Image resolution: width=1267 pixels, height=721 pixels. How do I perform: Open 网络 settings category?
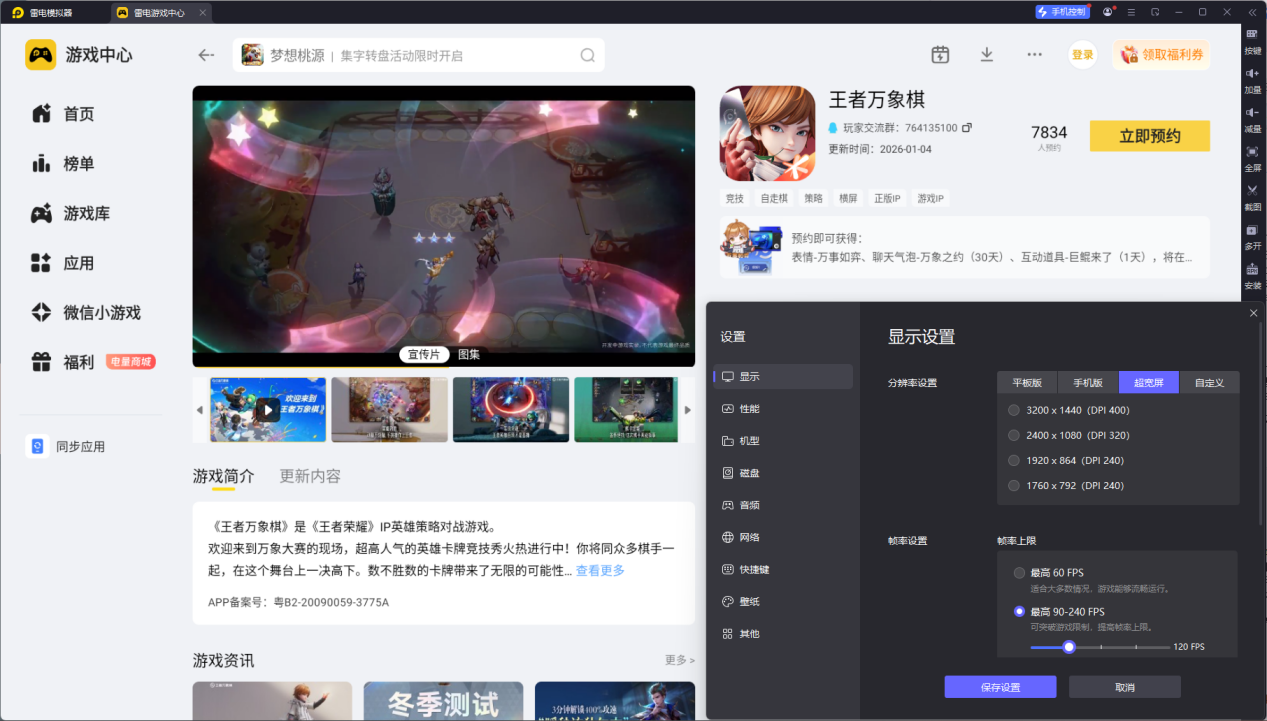coord(784,537)
